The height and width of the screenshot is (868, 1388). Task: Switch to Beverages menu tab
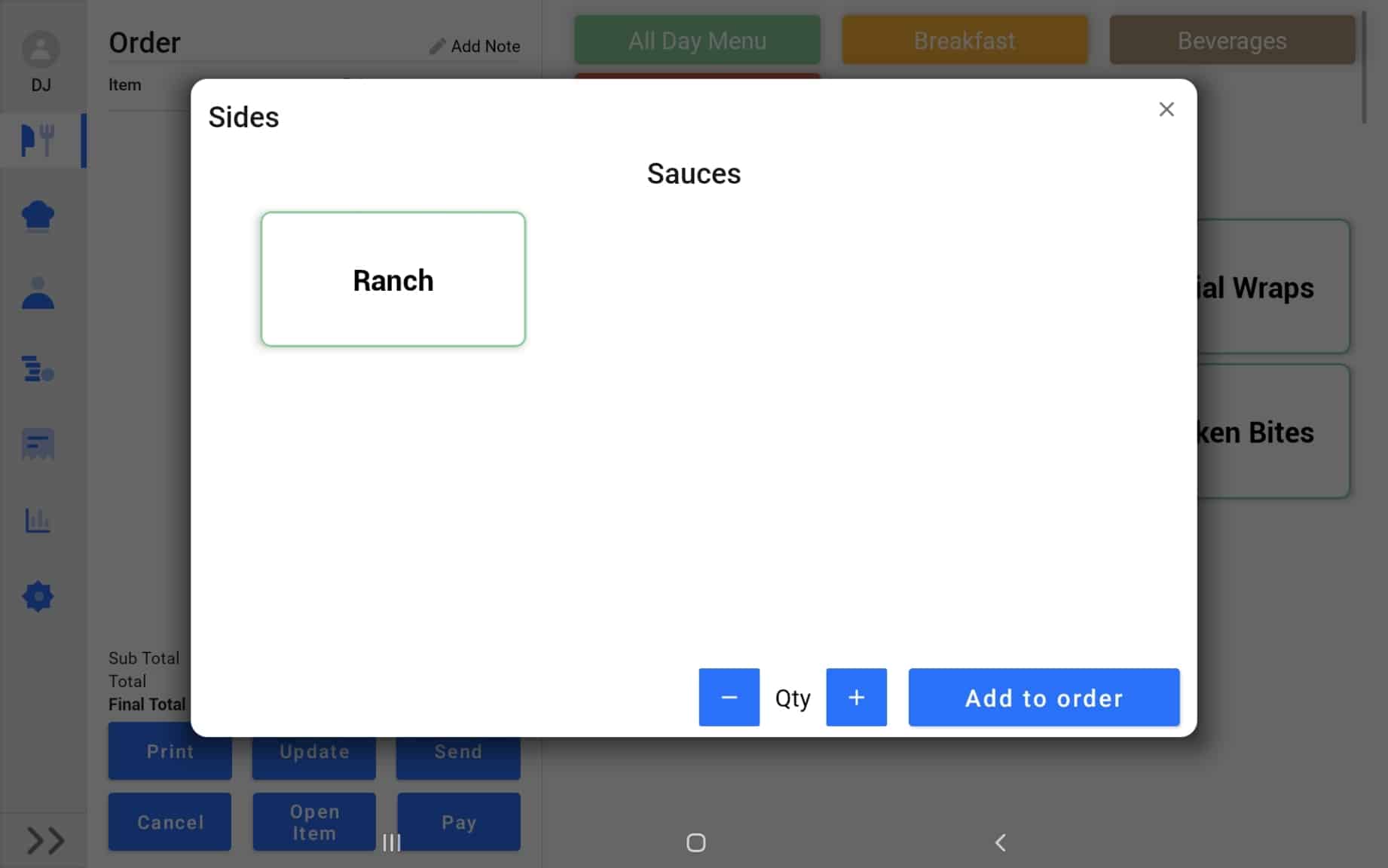1232,40
